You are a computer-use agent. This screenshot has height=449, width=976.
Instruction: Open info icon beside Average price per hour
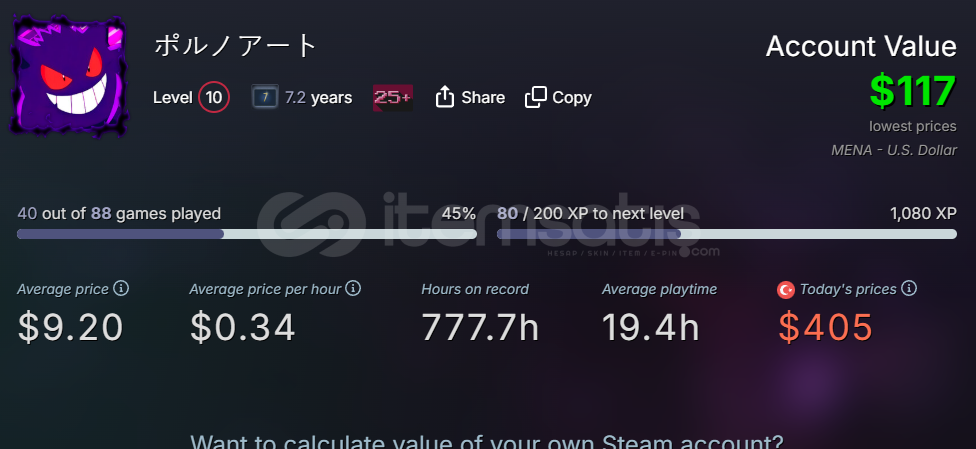point(354,288)
